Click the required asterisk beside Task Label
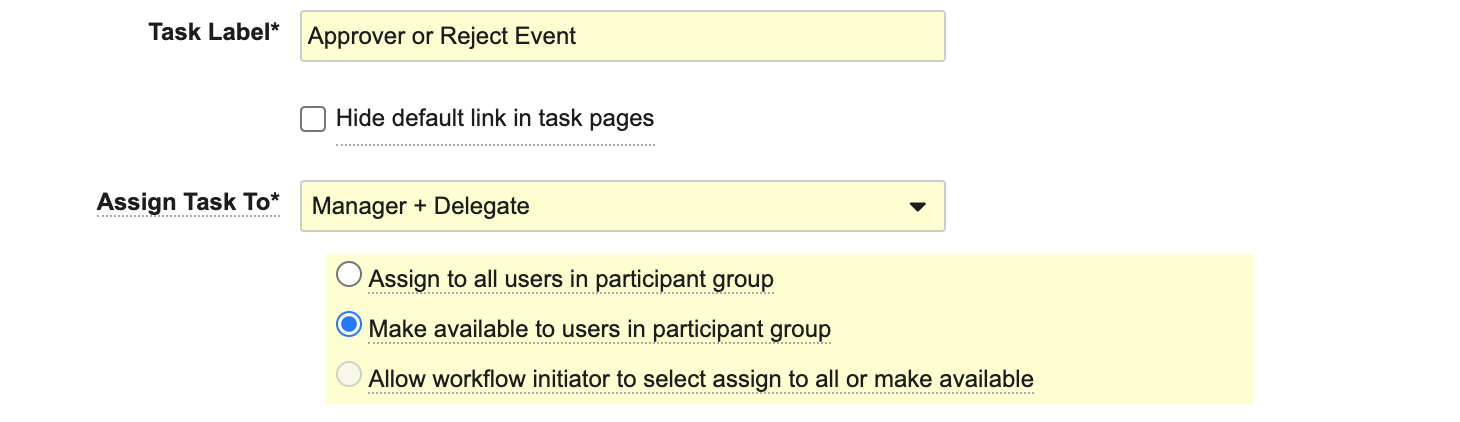The width and height of the screenshot is (1460, 422). point(275,30)
